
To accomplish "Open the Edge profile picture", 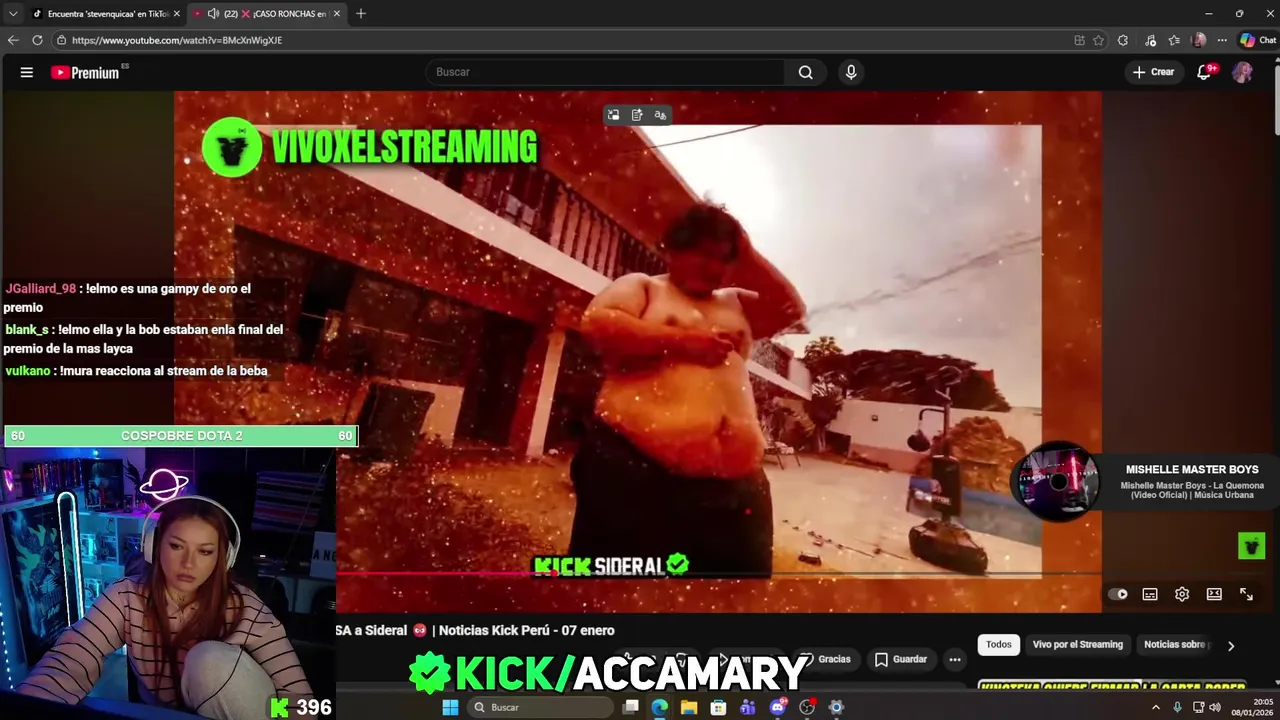I will click(x=1199, y=40).
